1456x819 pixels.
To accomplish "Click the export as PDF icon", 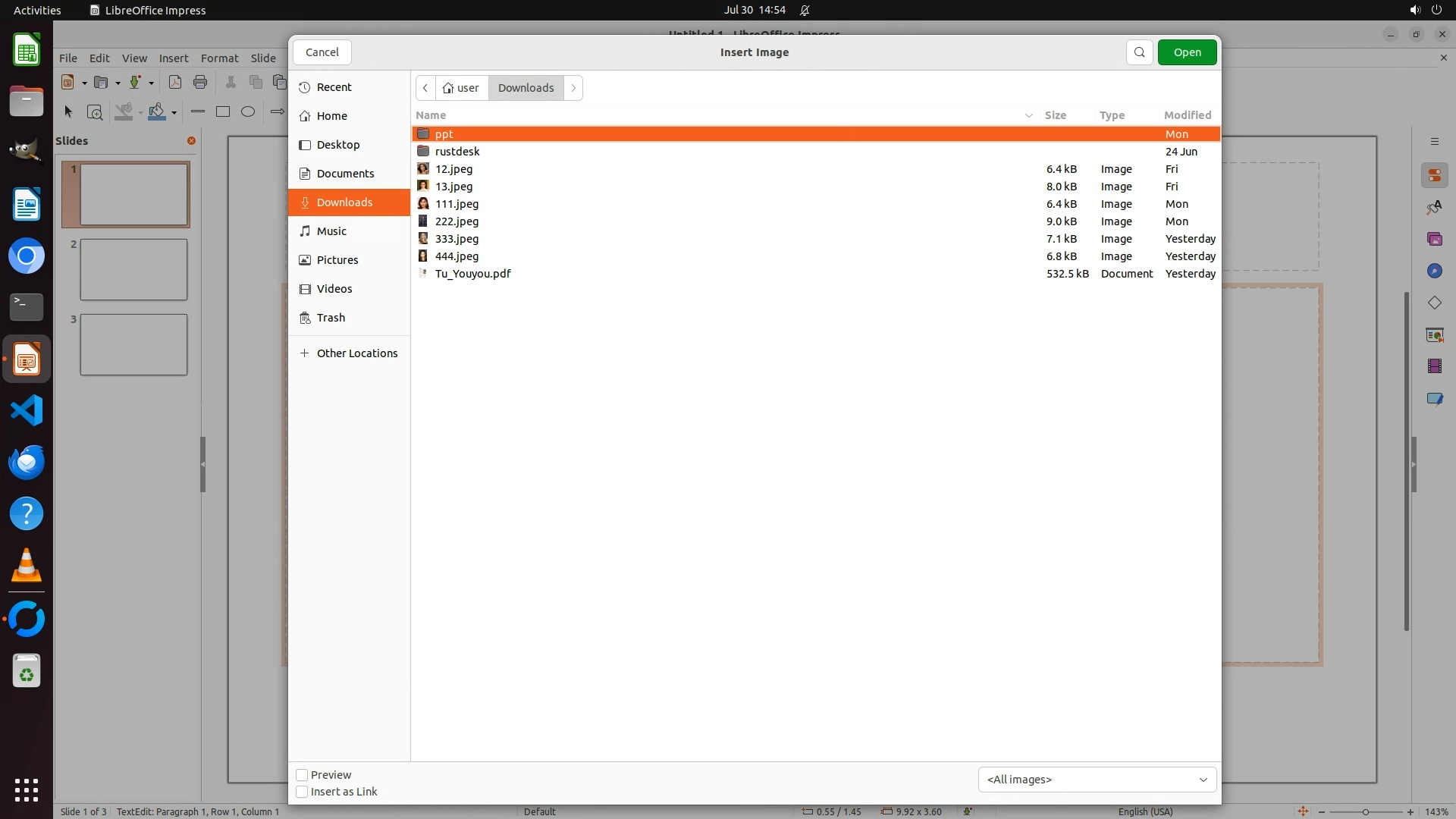I will pos(175,82).
